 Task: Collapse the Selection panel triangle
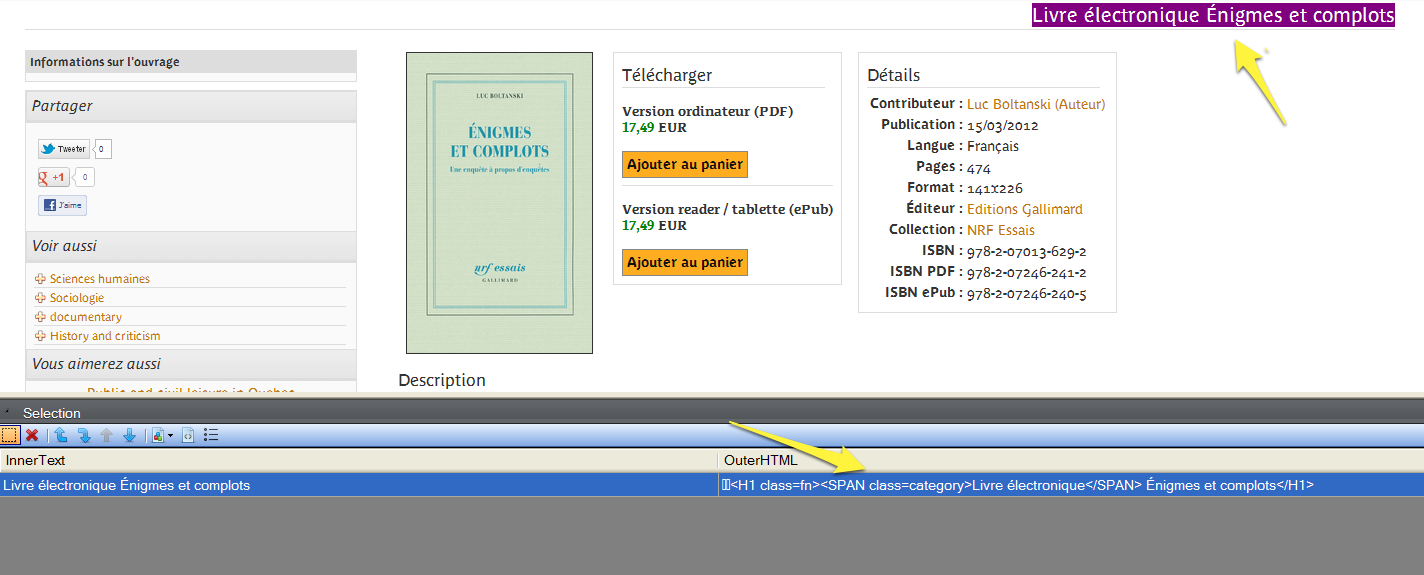pyautogui.click(x=7, y=412)
